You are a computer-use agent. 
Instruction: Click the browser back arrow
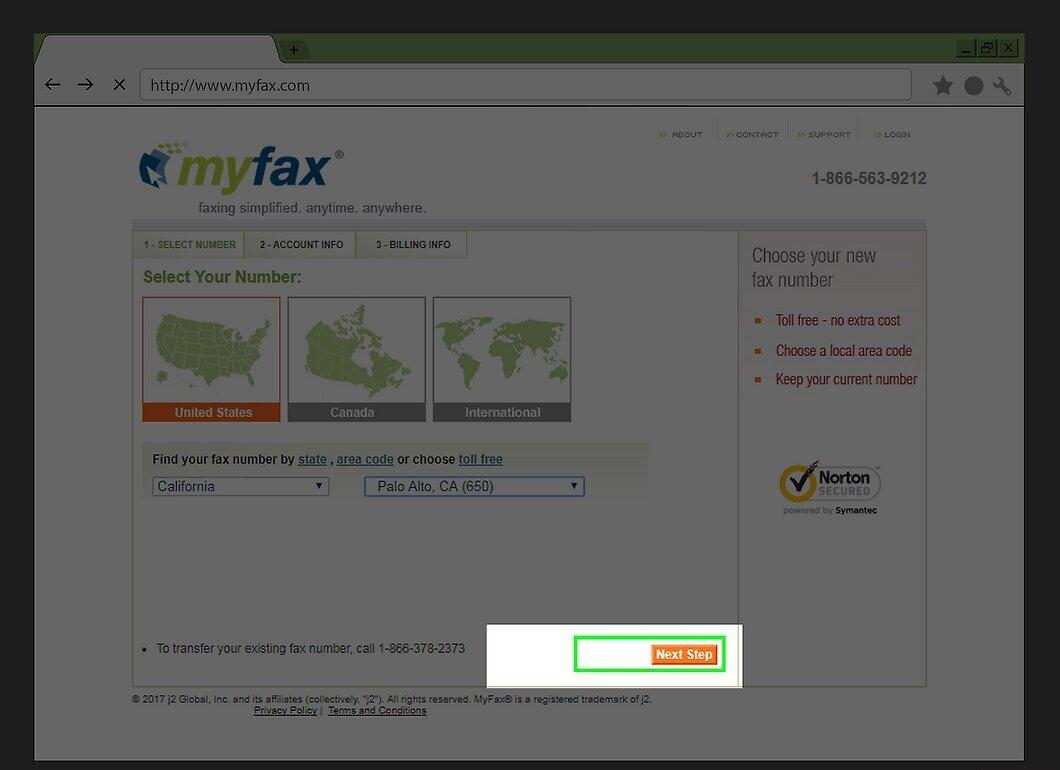[53, 85]
